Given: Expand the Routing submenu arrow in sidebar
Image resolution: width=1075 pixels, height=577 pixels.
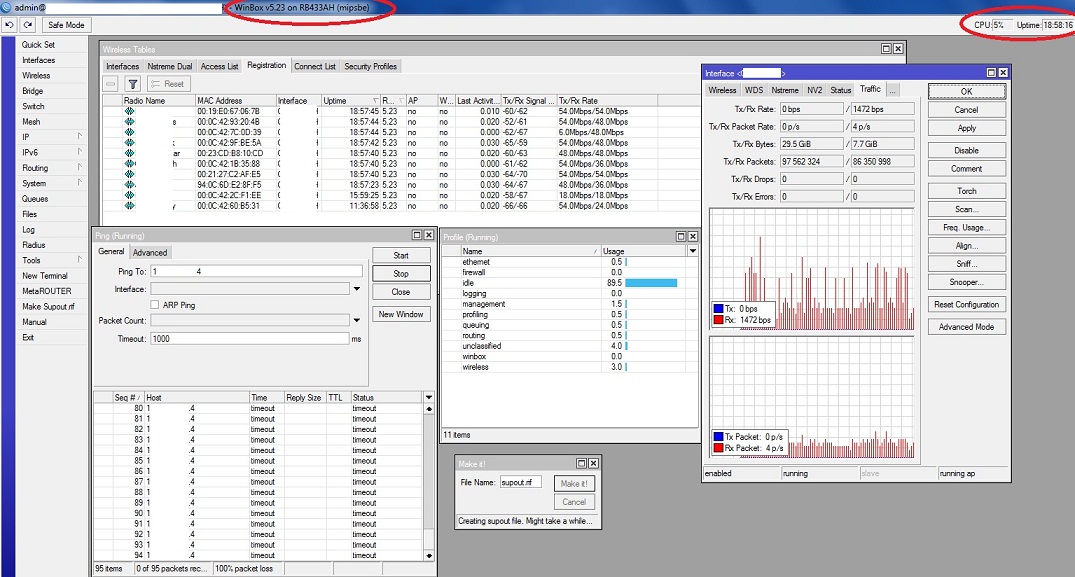Looking at the screenshot, I should click(x=80, y=167).
